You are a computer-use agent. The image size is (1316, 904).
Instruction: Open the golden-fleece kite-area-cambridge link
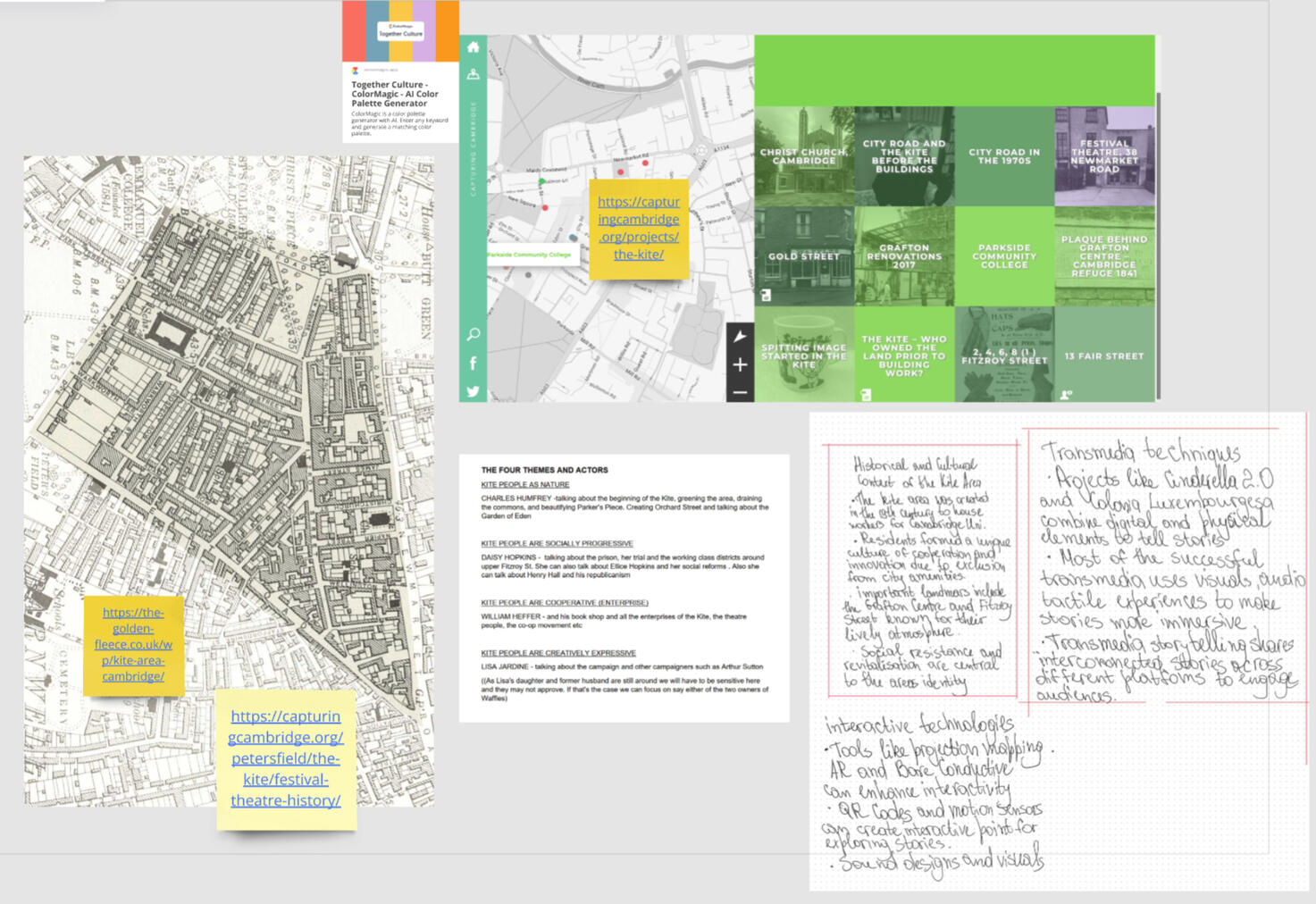133,644
